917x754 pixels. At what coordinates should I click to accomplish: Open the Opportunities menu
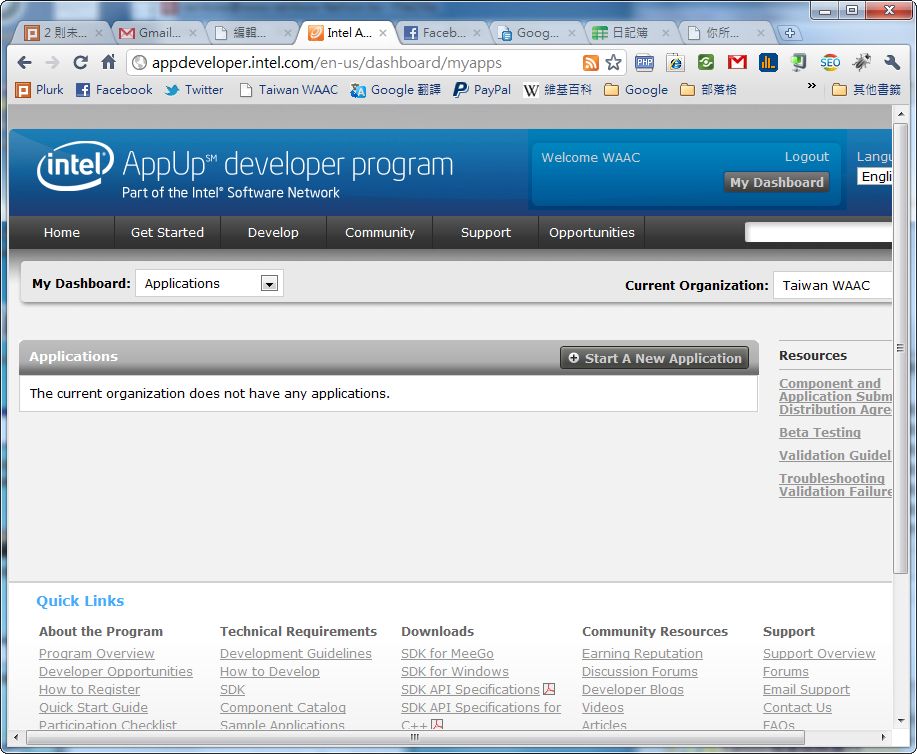point(591,232)
